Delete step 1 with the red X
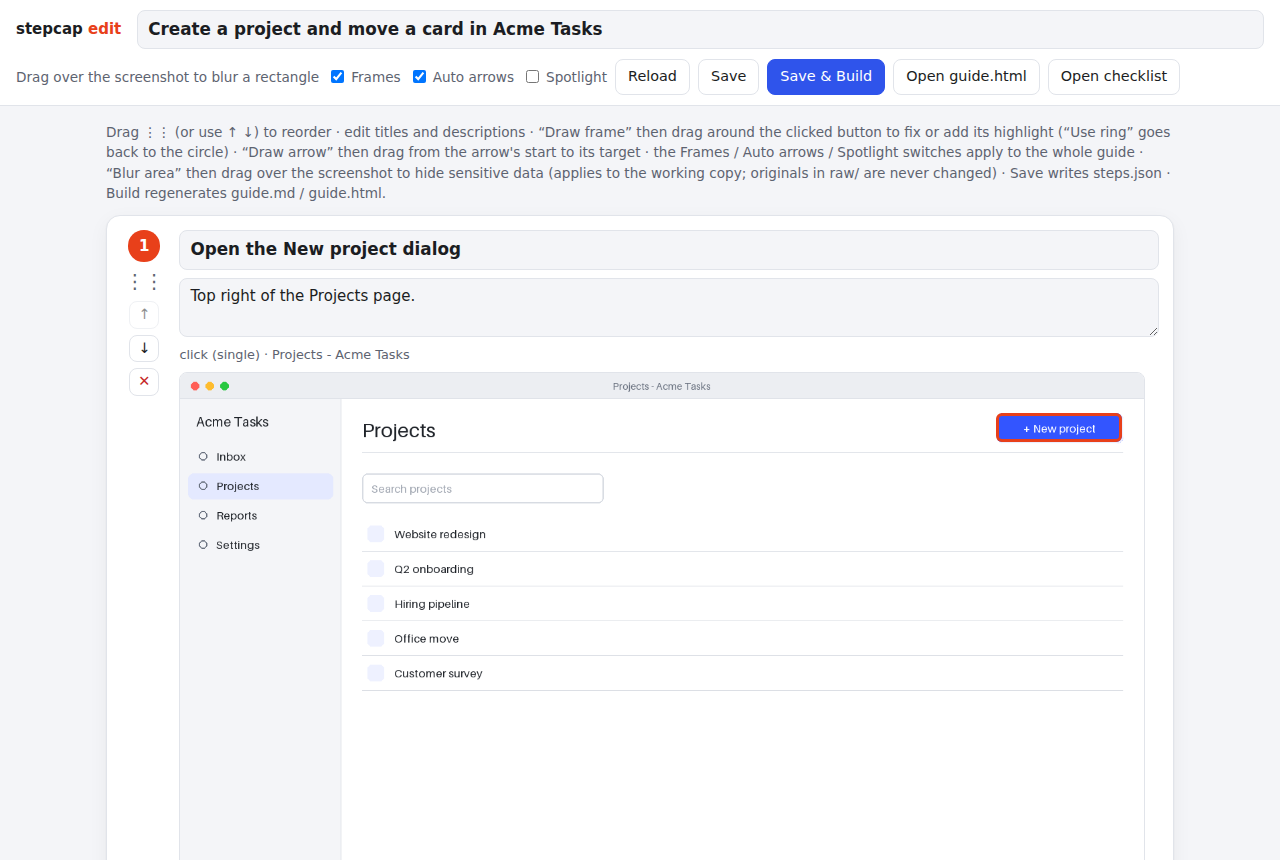 click(x=144, y=382)
